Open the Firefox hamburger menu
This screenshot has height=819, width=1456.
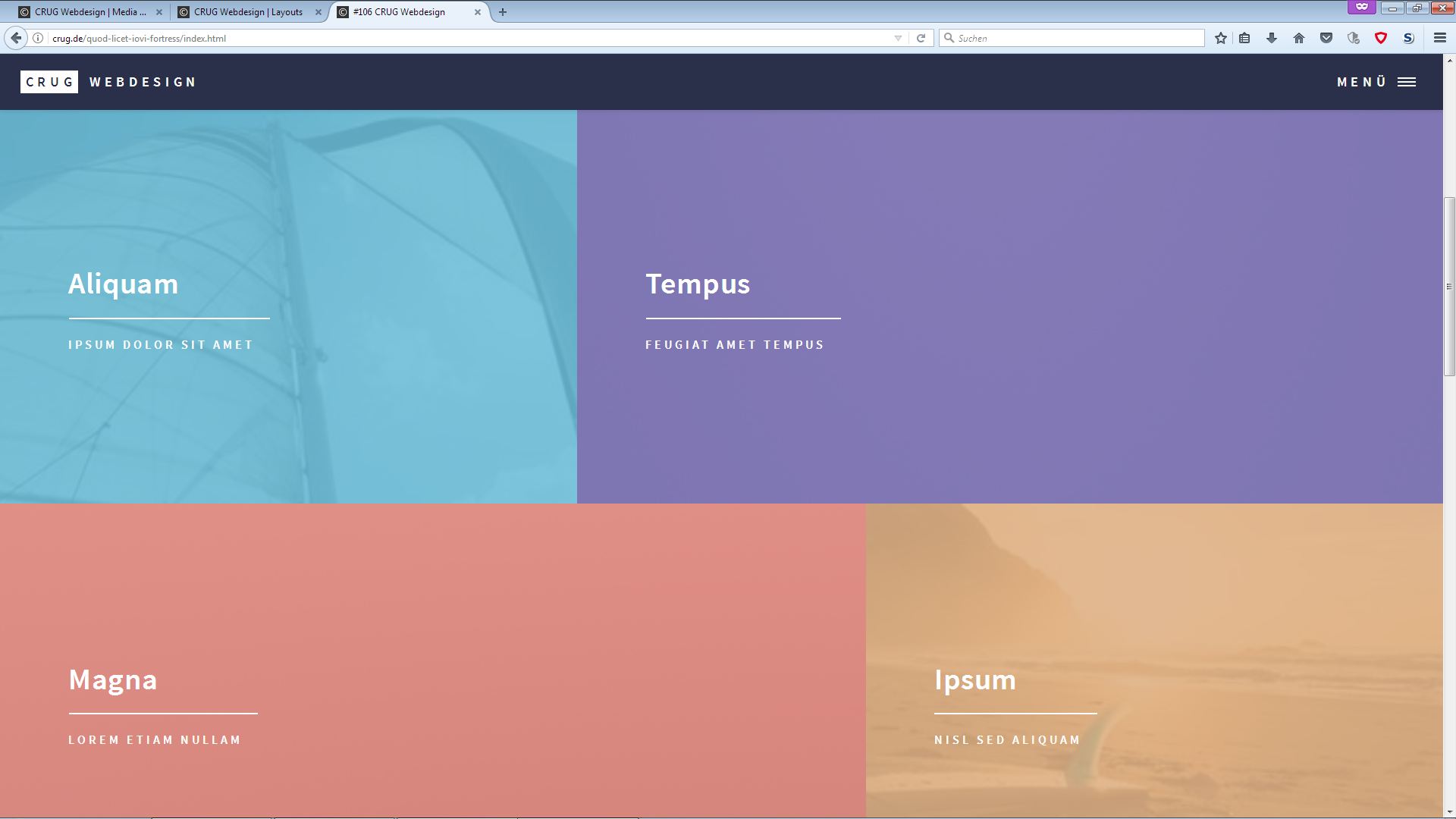(x=1439, y=38)
